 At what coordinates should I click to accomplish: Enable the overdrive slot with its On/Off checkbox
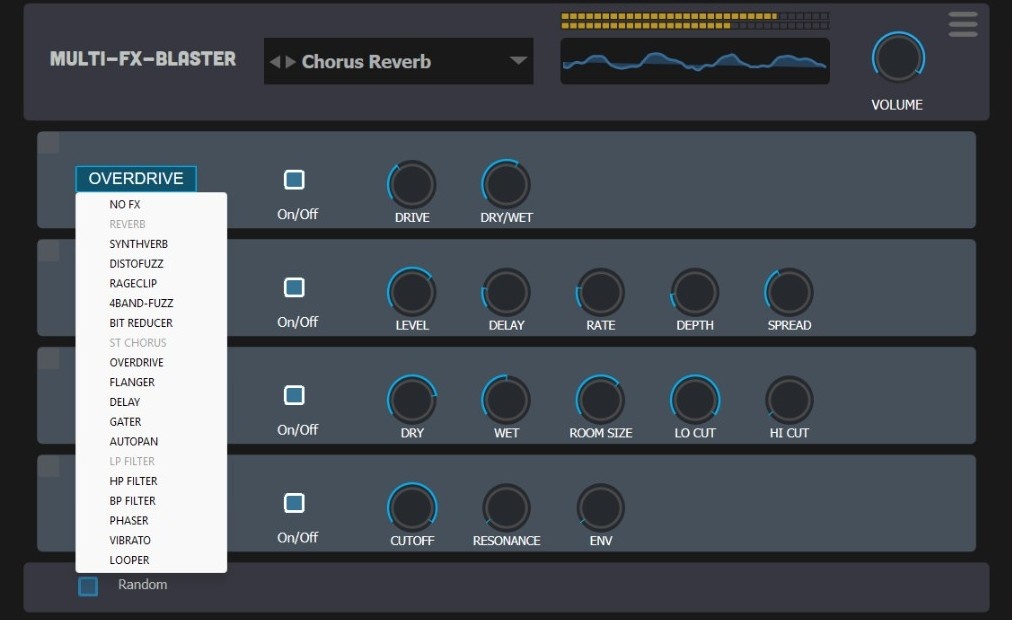[294, 179]
